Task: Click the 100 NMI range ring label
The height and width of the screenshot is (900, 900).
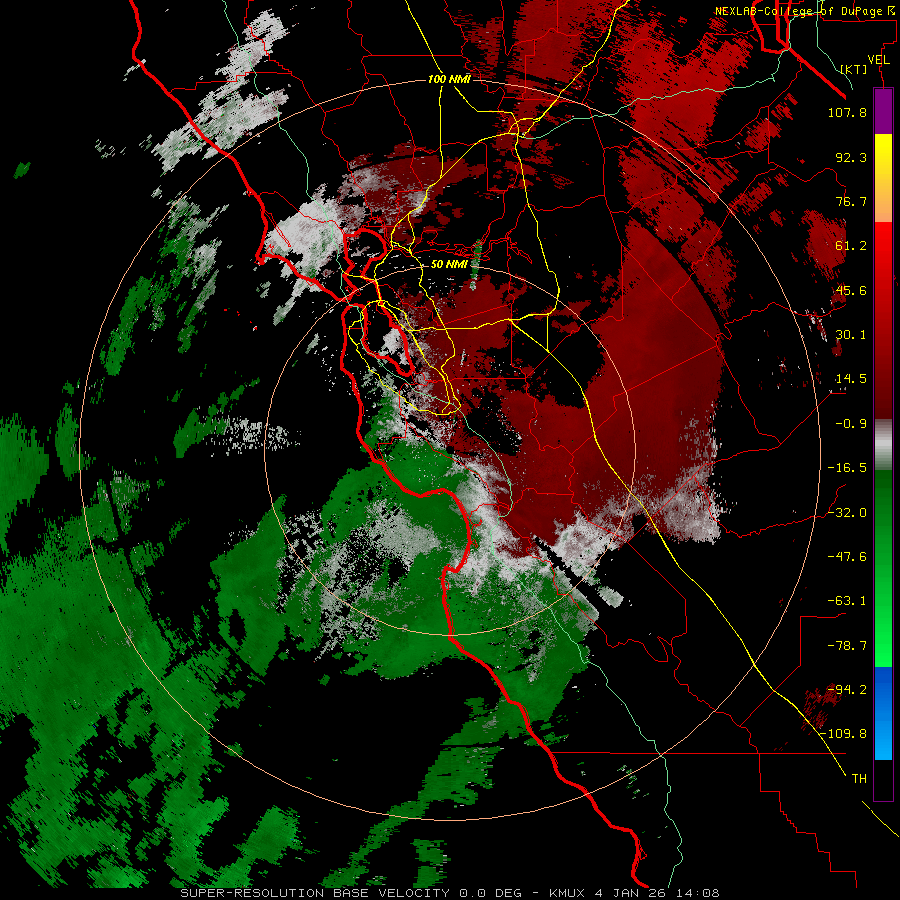Action: click(449, 79)
